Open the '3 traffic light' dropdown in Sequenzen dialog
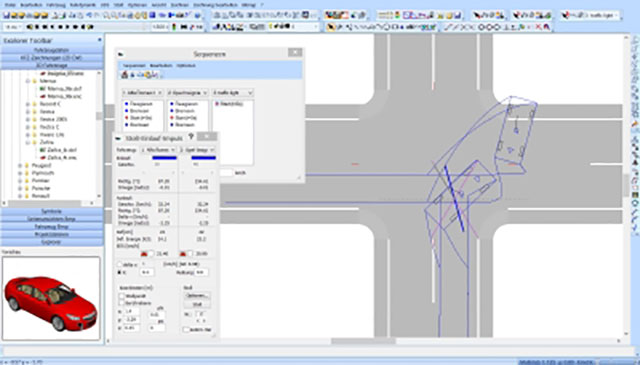 point(232,93)
